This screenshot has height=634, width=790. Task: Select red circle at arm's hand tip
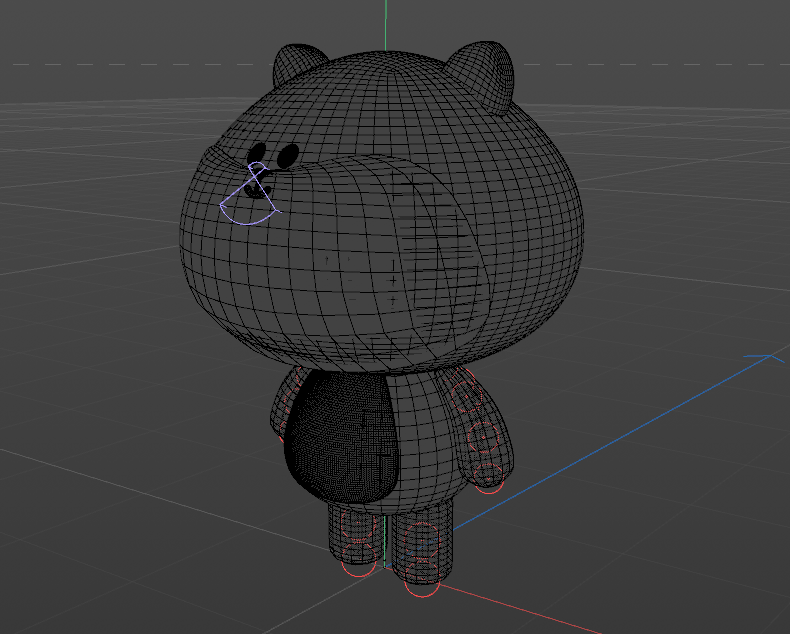tap(488, 489)
